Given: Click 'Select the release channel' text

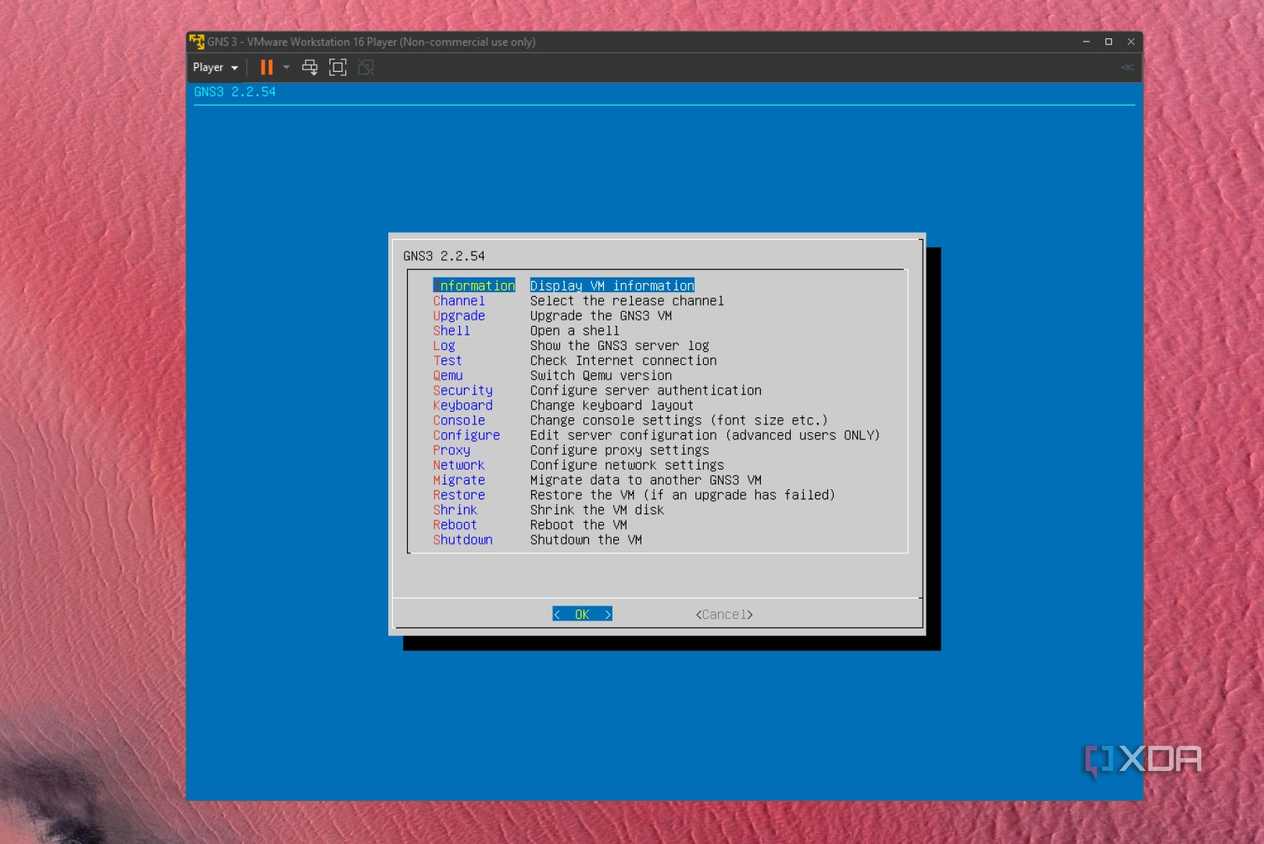Looking at the screenshot, I should (627, 301).
